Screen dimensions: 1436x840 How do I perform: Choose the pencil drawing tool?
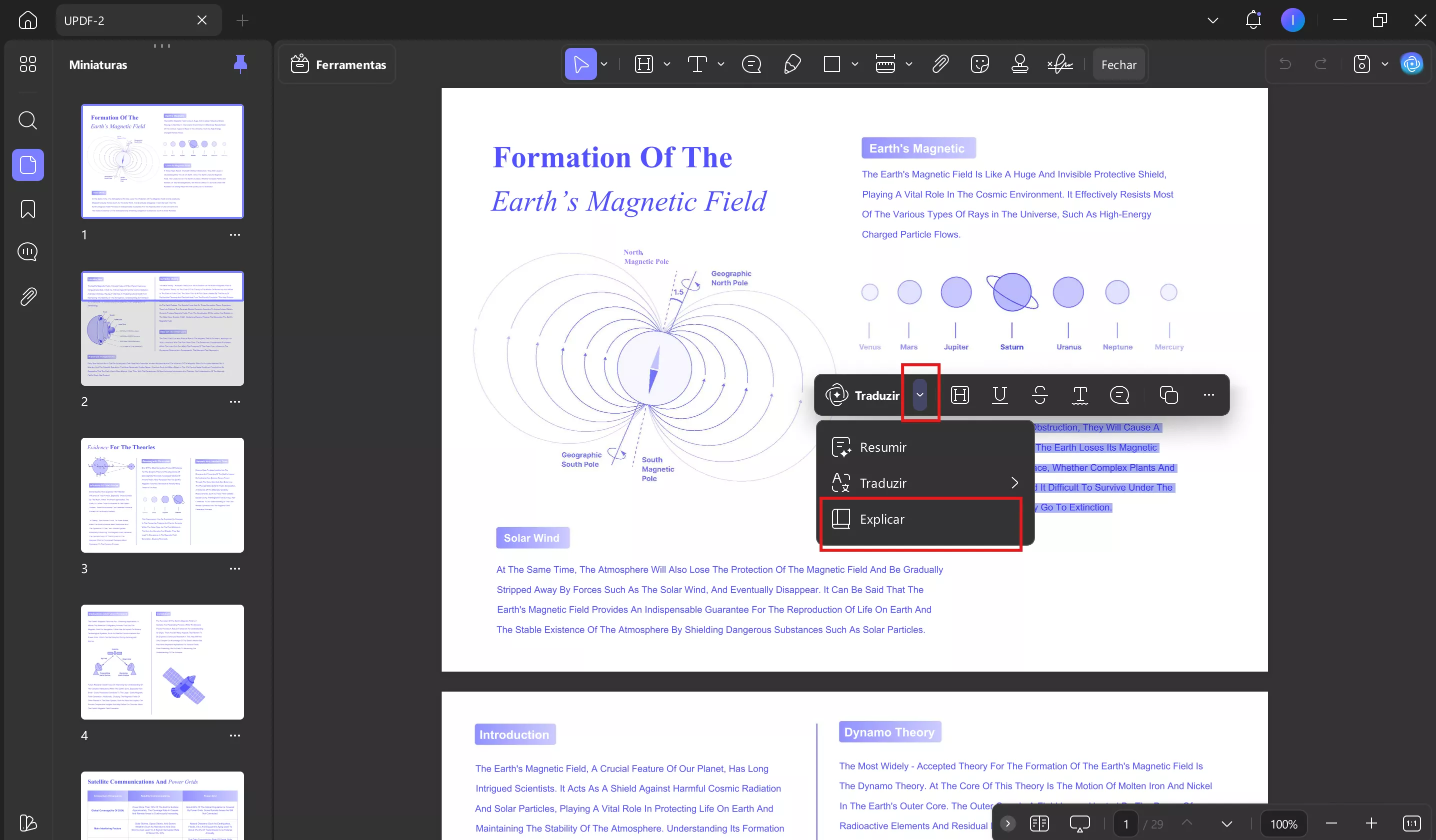[792, 64]
